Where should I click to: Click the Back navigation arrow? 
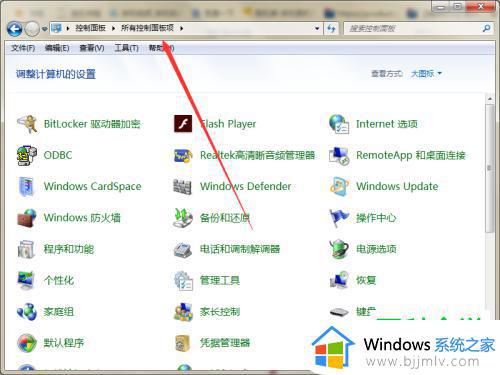15,29
